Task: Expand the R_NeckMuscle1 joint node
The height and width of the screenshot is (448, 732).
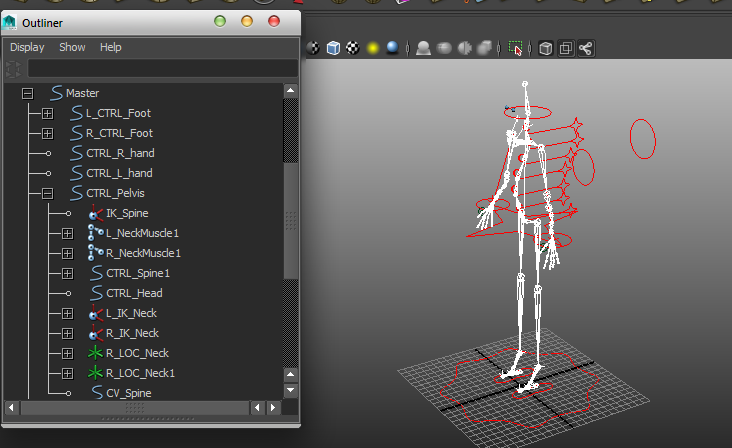Action: (67, 253)
